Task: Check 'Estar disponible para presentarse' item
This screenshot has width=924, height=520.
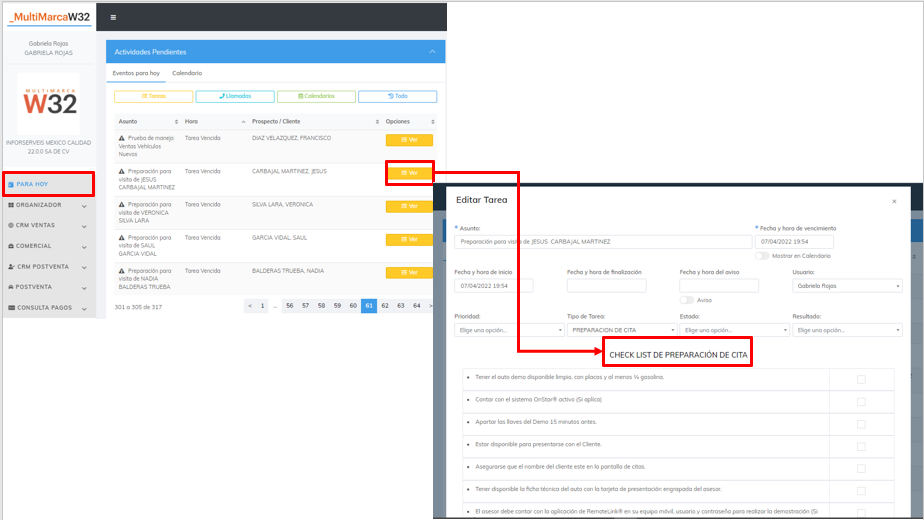Action: (861, 447)
